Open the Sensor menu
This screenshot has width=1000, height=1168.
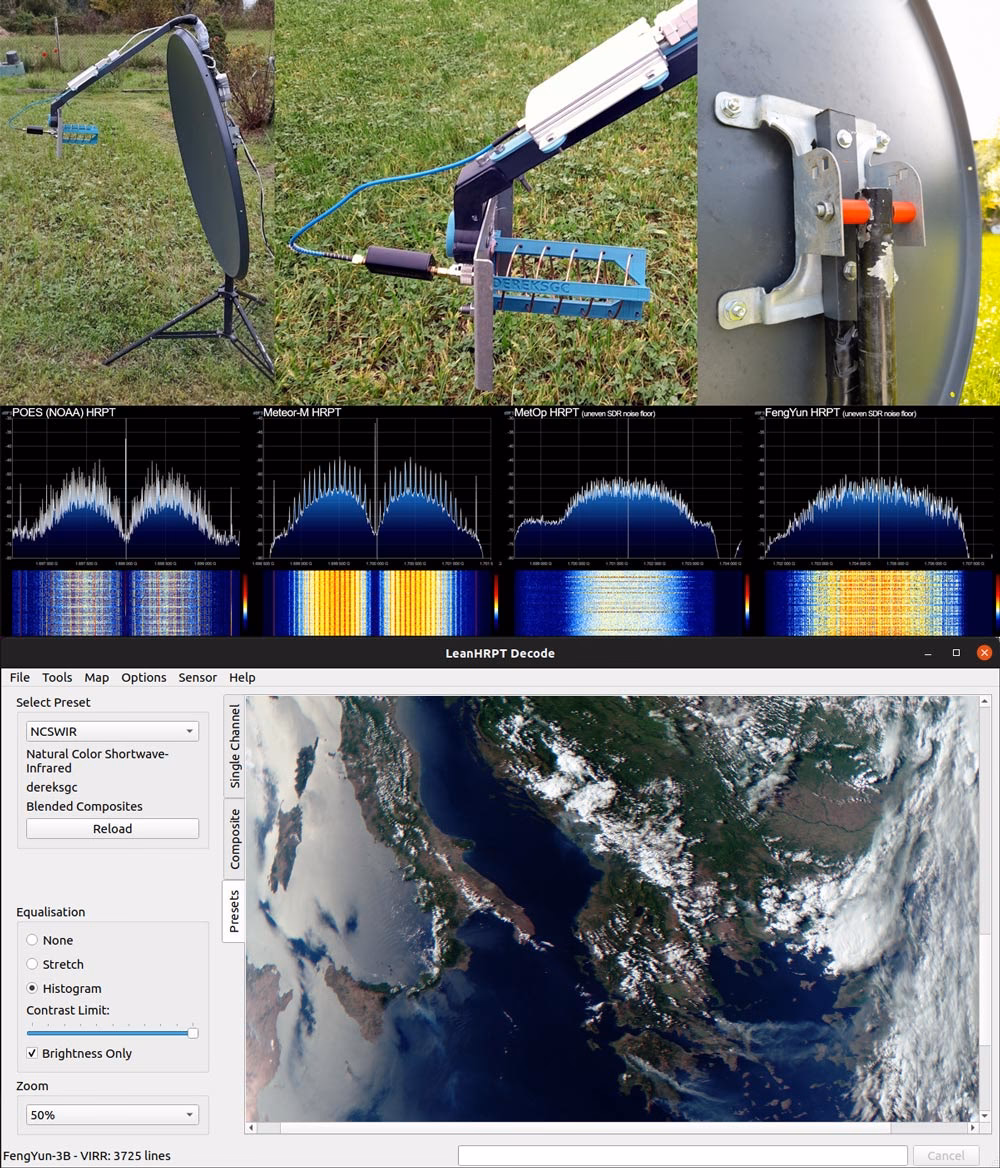[x=197, y=677]
